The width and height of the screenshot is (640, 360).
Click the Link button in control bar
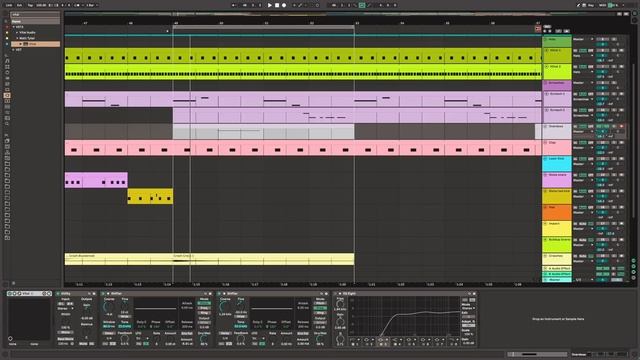pyautogui.click(x=9, y=5)
